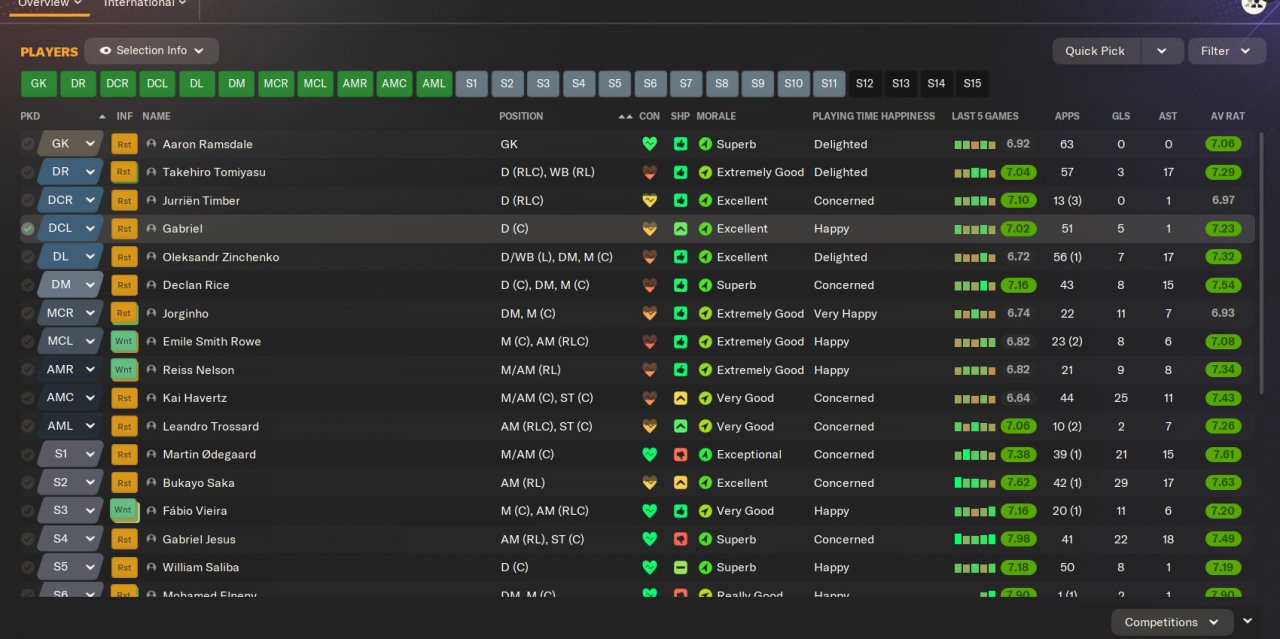Toggle the selection check for Jorginho
Image resolution: width=1280 pixels, height=639 pixels.
pos(28,313)
